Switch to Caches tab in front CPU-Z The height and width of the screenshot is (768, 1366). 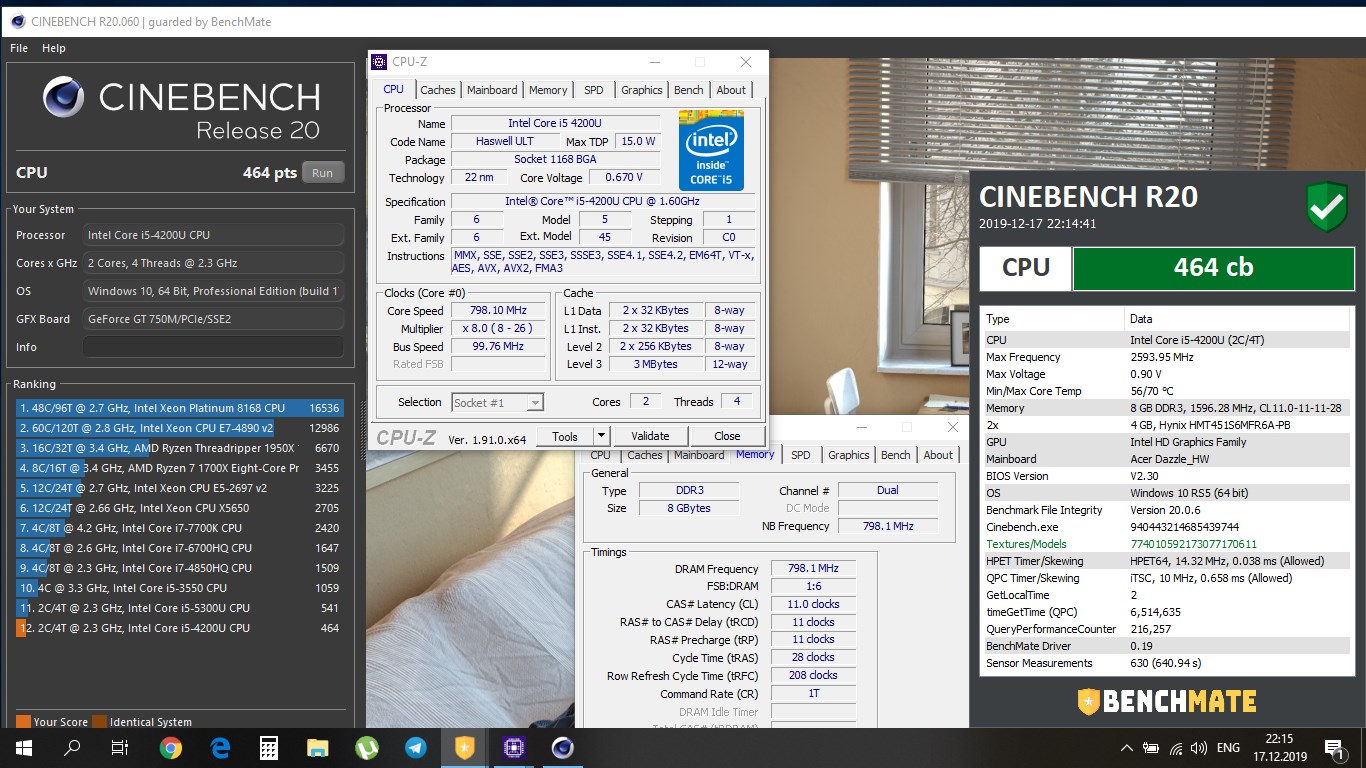click(x=437, y=90)
